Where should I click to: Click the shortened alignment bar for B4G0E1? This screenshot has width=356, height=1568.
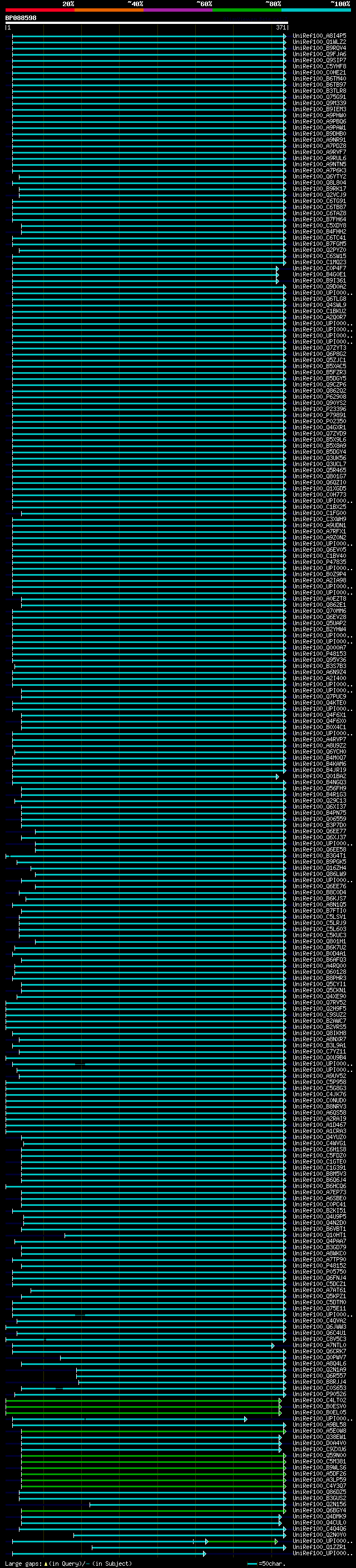click(x=145, y=275)
